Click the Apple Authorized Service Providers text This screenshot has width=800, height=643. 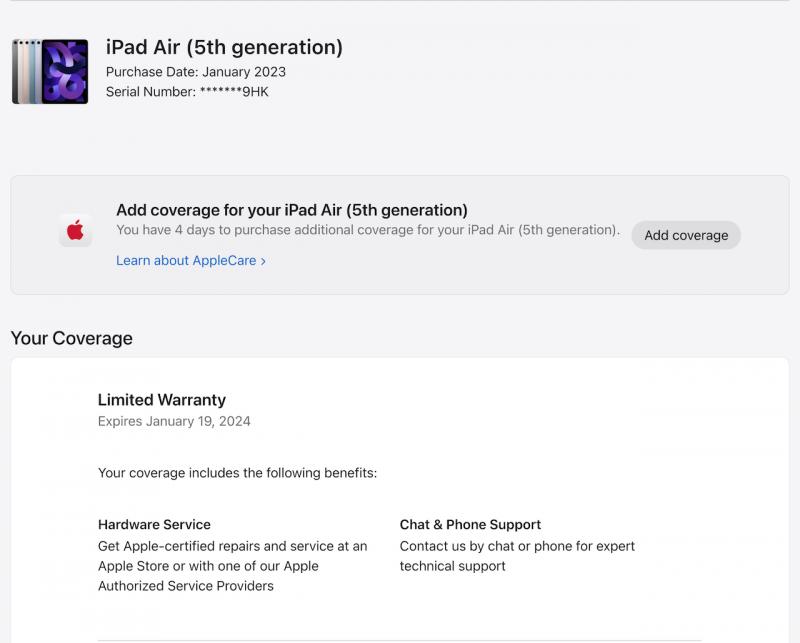[x=186, y=586]
